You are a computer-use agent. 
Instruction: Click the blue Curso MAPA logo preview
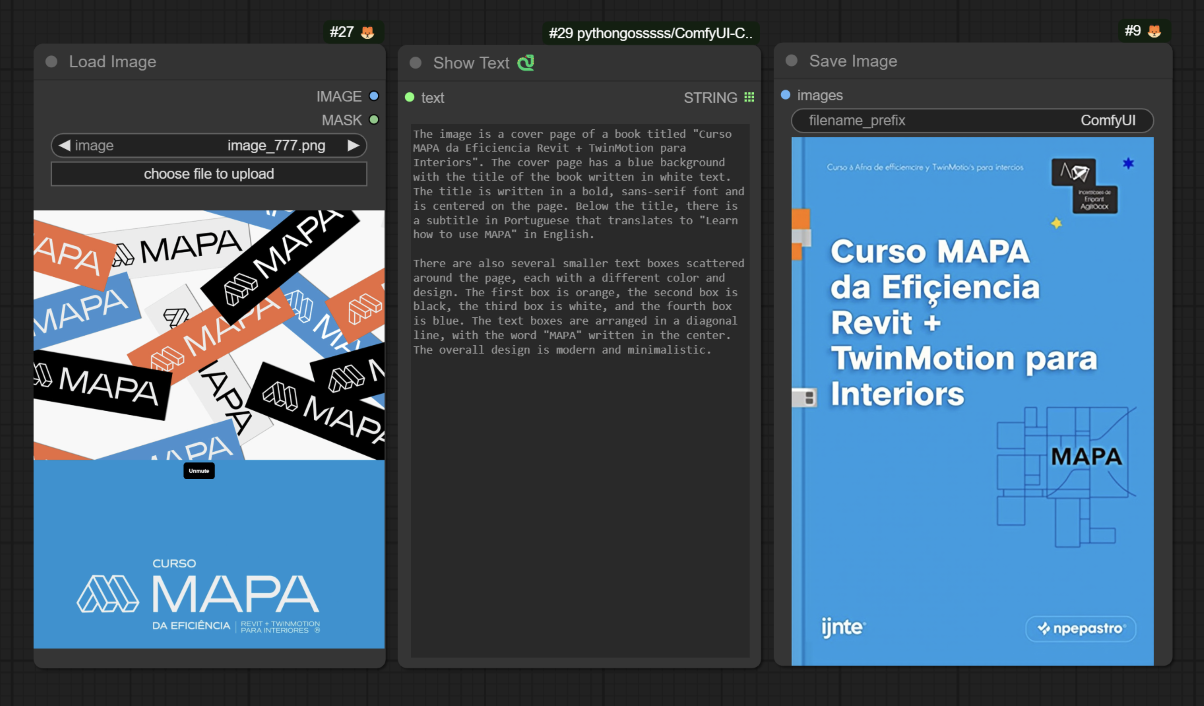tap(209, 554)
